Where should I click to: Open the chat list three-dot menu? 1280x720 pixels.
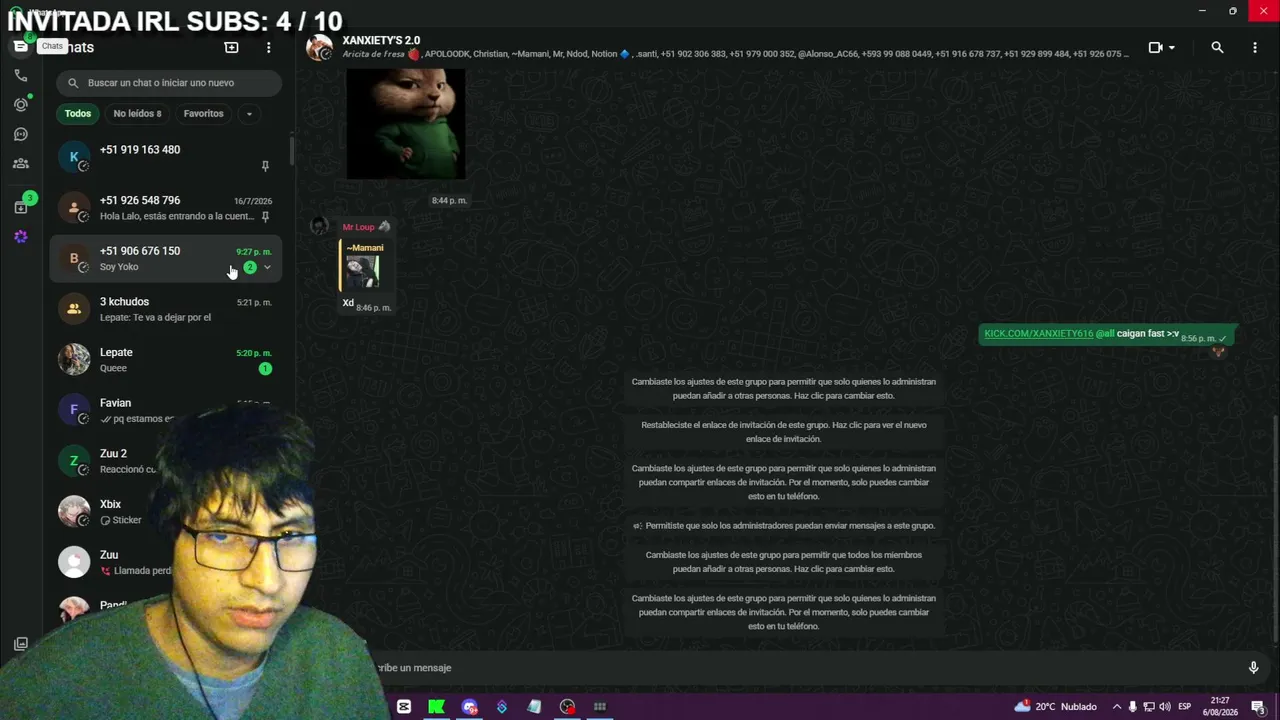coord(268,47)
